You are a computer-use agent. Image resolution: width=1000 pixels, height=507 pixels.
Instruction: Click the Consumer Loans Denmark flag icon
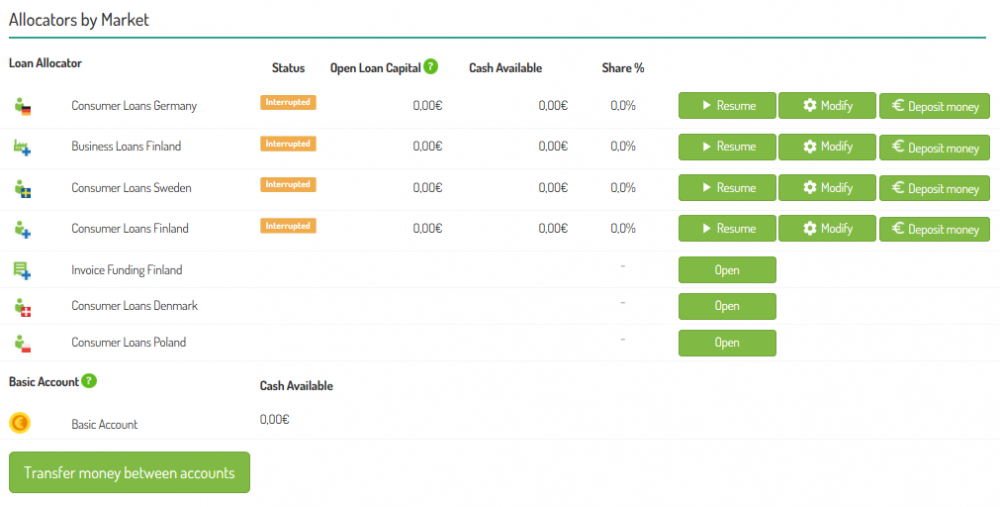pos(22,306)
